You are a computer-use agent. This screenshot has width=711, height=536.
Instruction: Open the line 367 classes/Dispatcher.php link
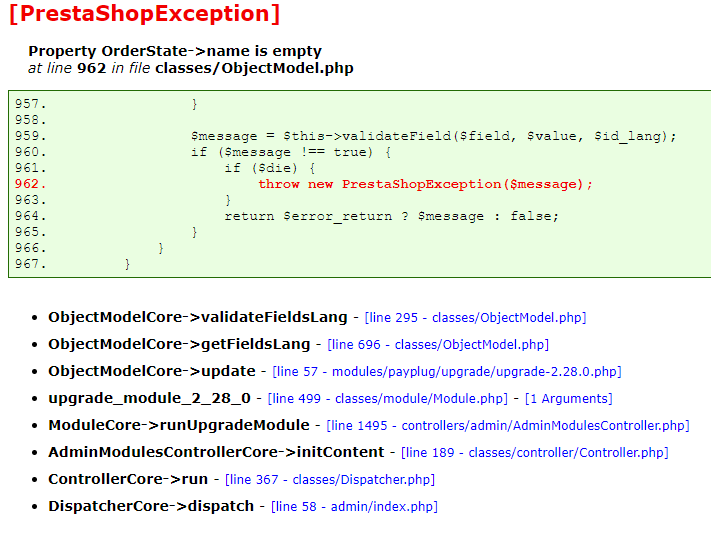click(x=330, y=479)
